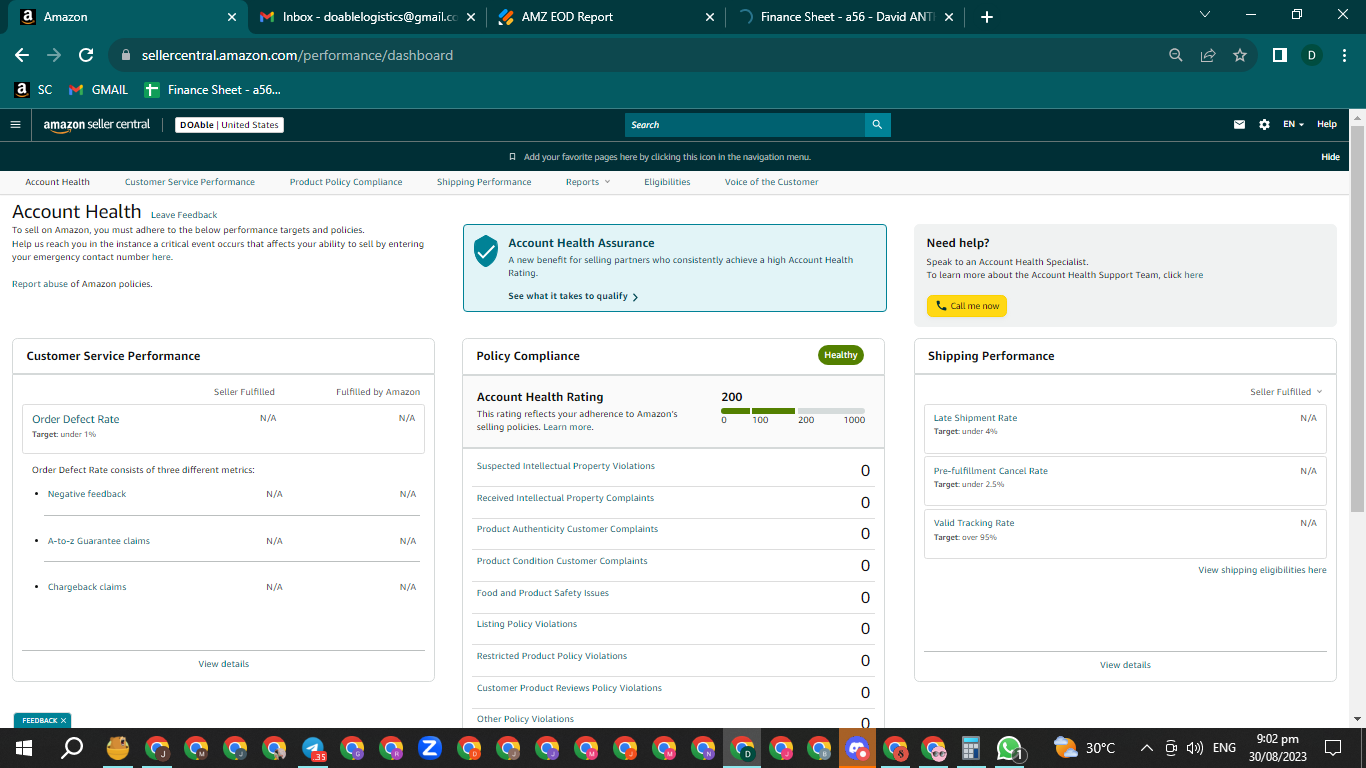
Task: Open Telegram from the taskbar
Action: [x=313, y=748]
